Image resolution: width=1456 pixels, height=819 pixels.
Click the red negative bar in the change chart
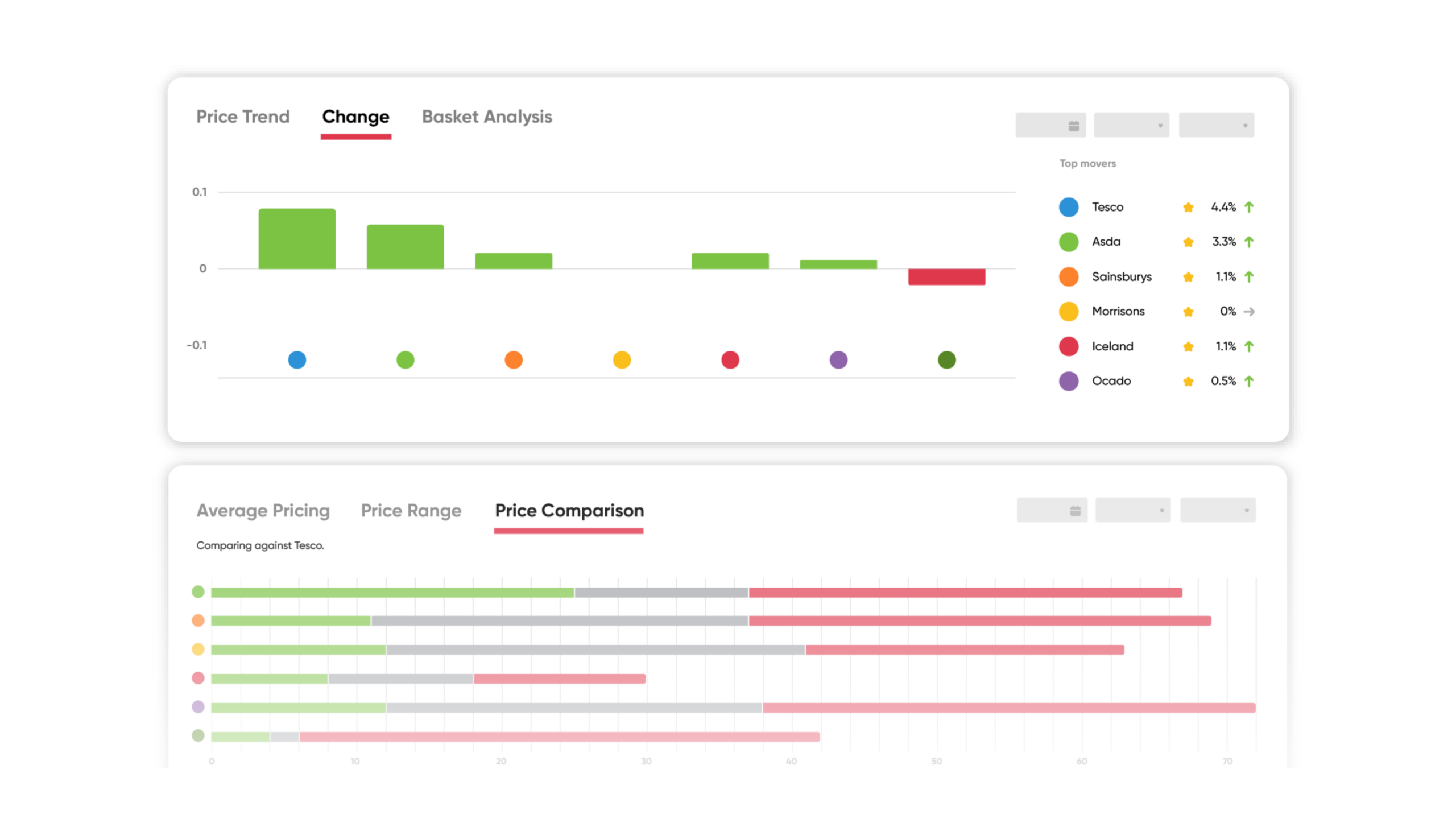(x=947, y=277)
